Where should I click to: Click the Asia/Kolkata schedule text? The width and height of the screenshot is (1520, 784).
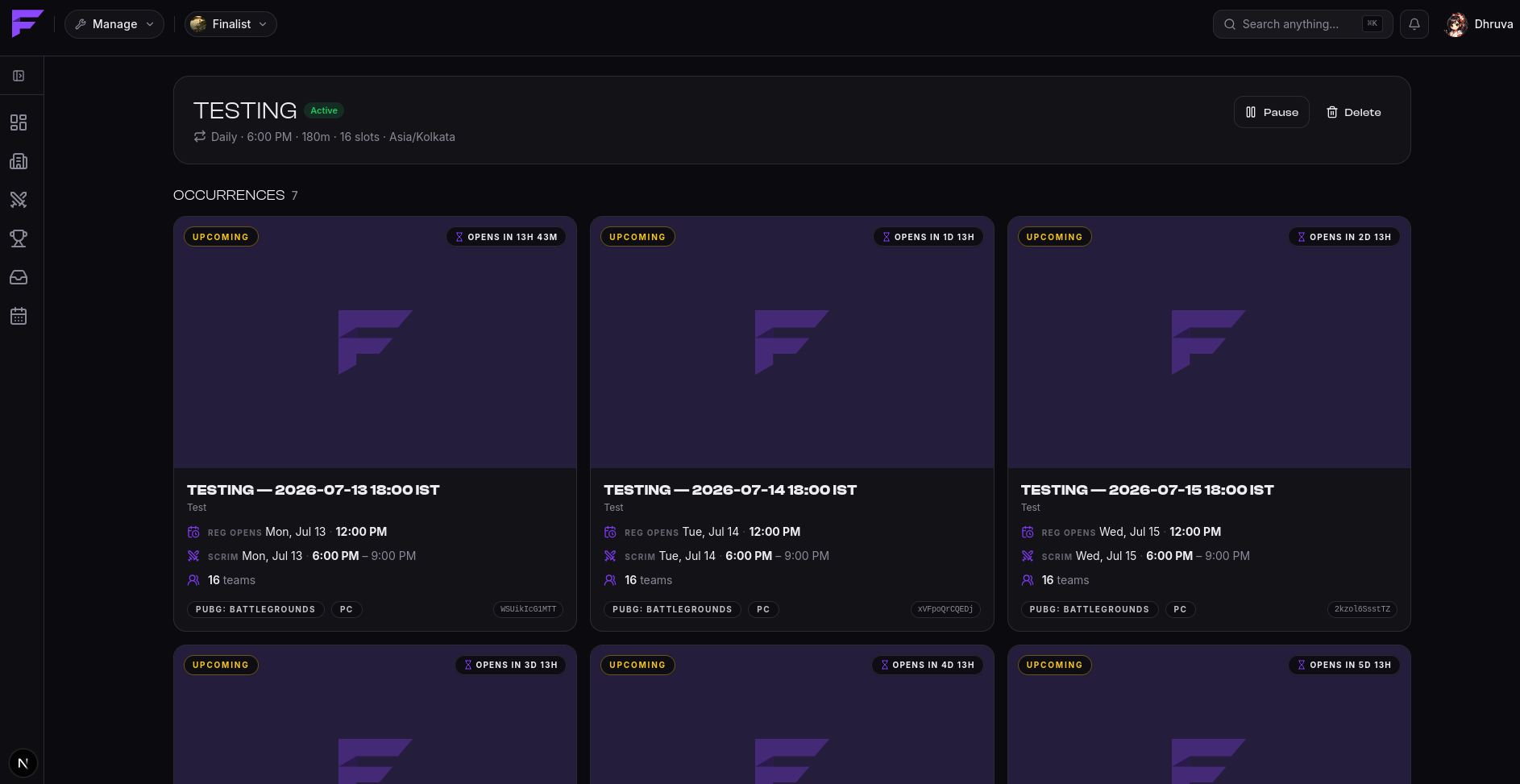point(422,137)
